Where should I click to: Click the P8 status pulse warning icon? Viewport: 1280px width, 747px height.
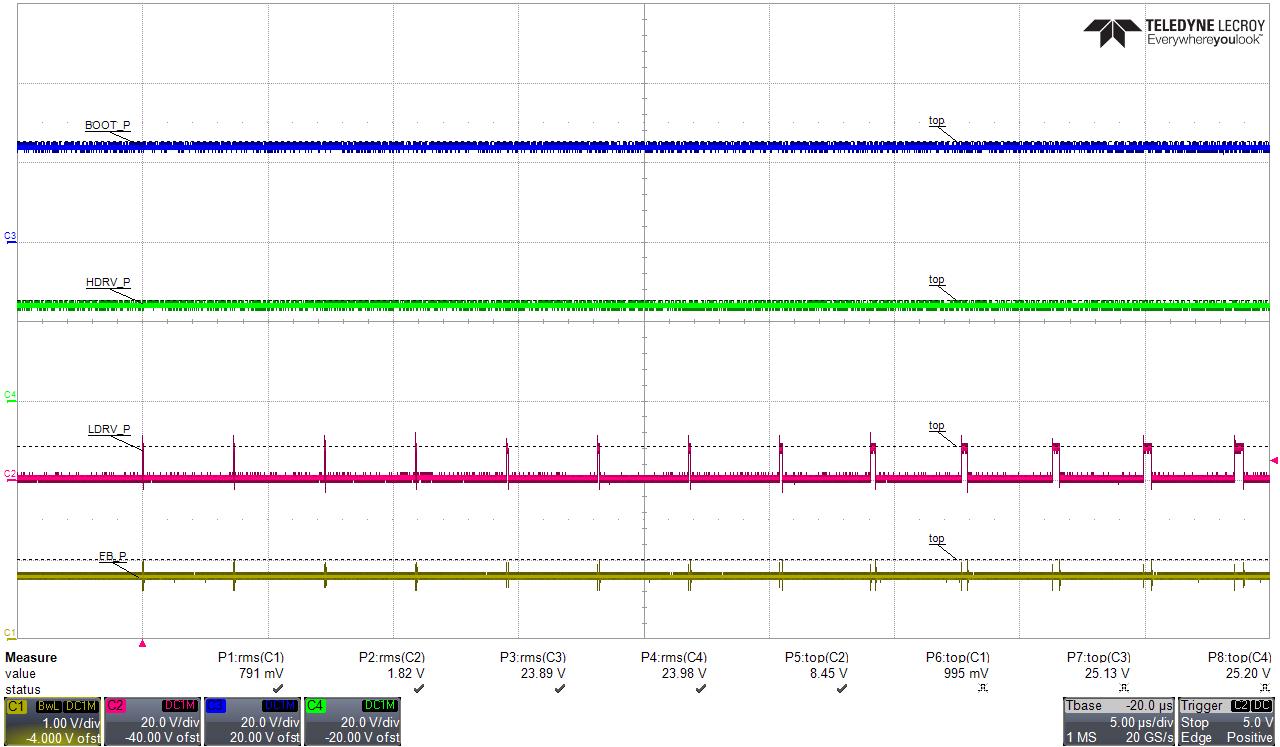[x=1265, y=689]
